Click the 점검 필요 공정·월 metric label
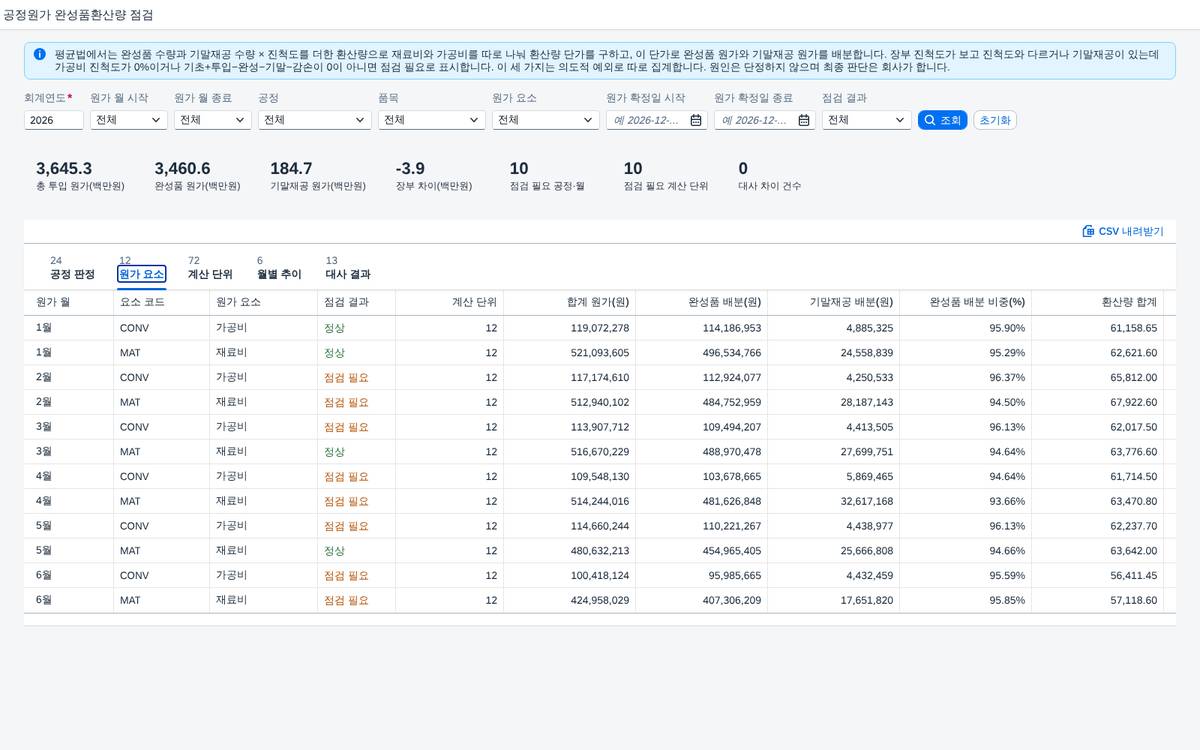 tap(547, 186)
